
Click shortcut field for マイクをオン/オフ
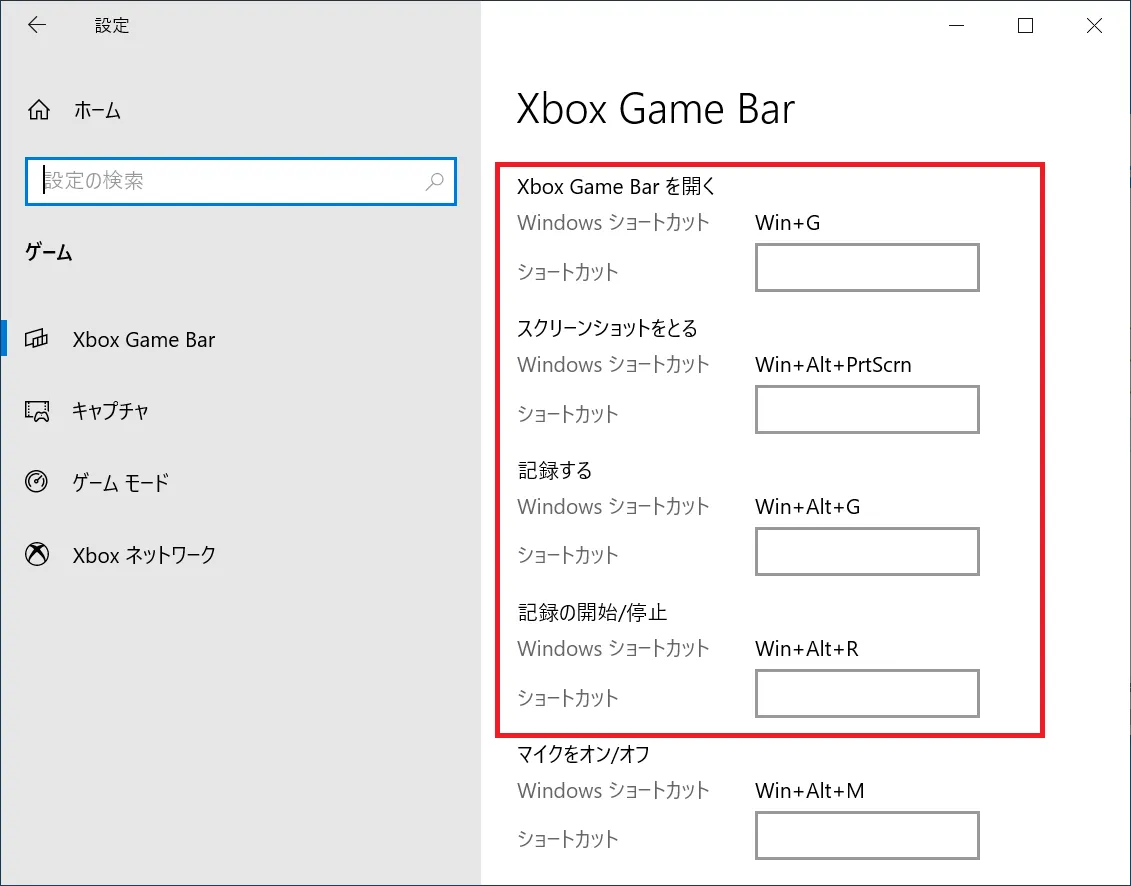867,835
